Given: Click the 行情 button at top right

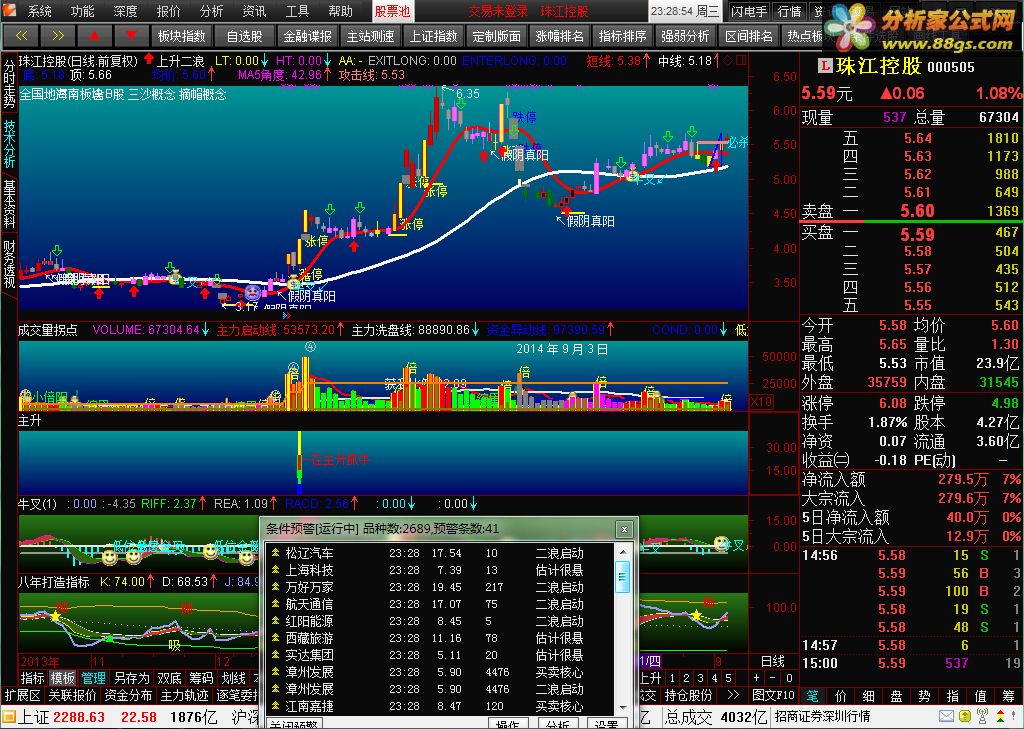Looking at the screenshot, I should [x=790, y=11].
